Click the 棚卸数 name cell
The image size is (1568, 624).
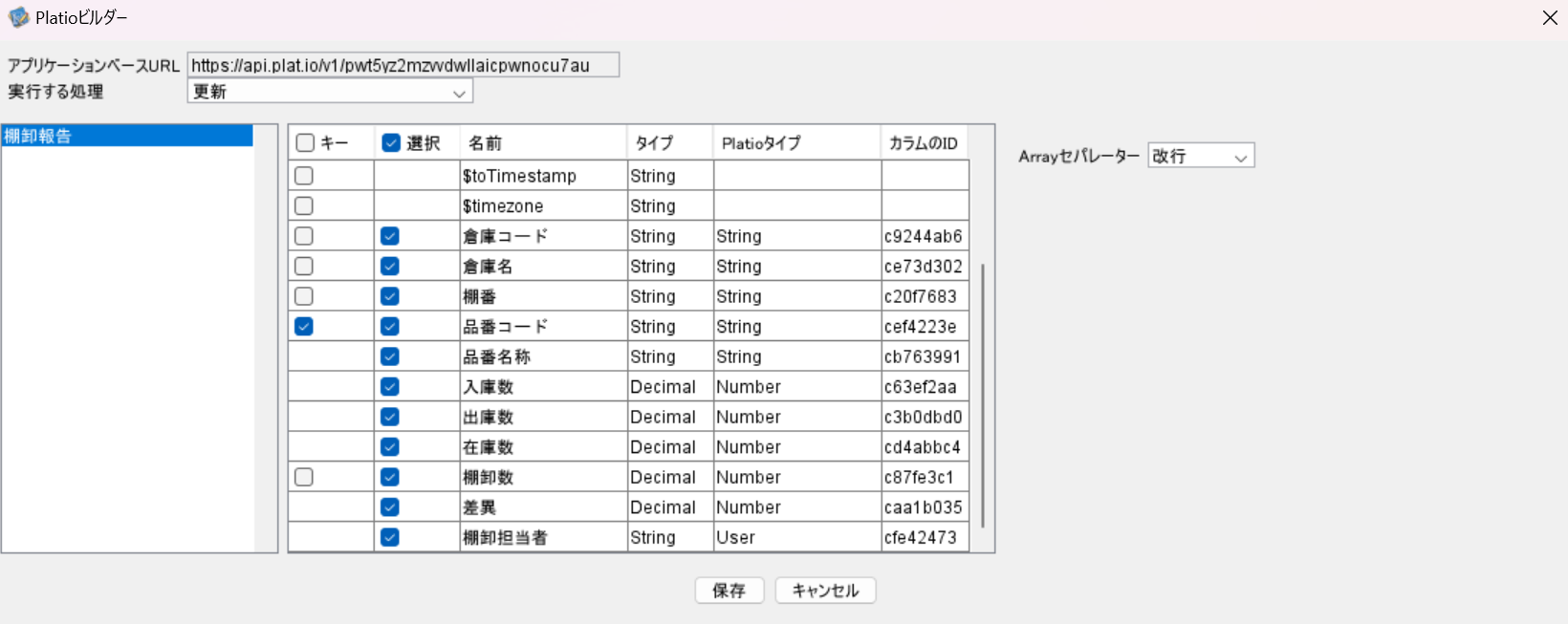pos(543,477)
